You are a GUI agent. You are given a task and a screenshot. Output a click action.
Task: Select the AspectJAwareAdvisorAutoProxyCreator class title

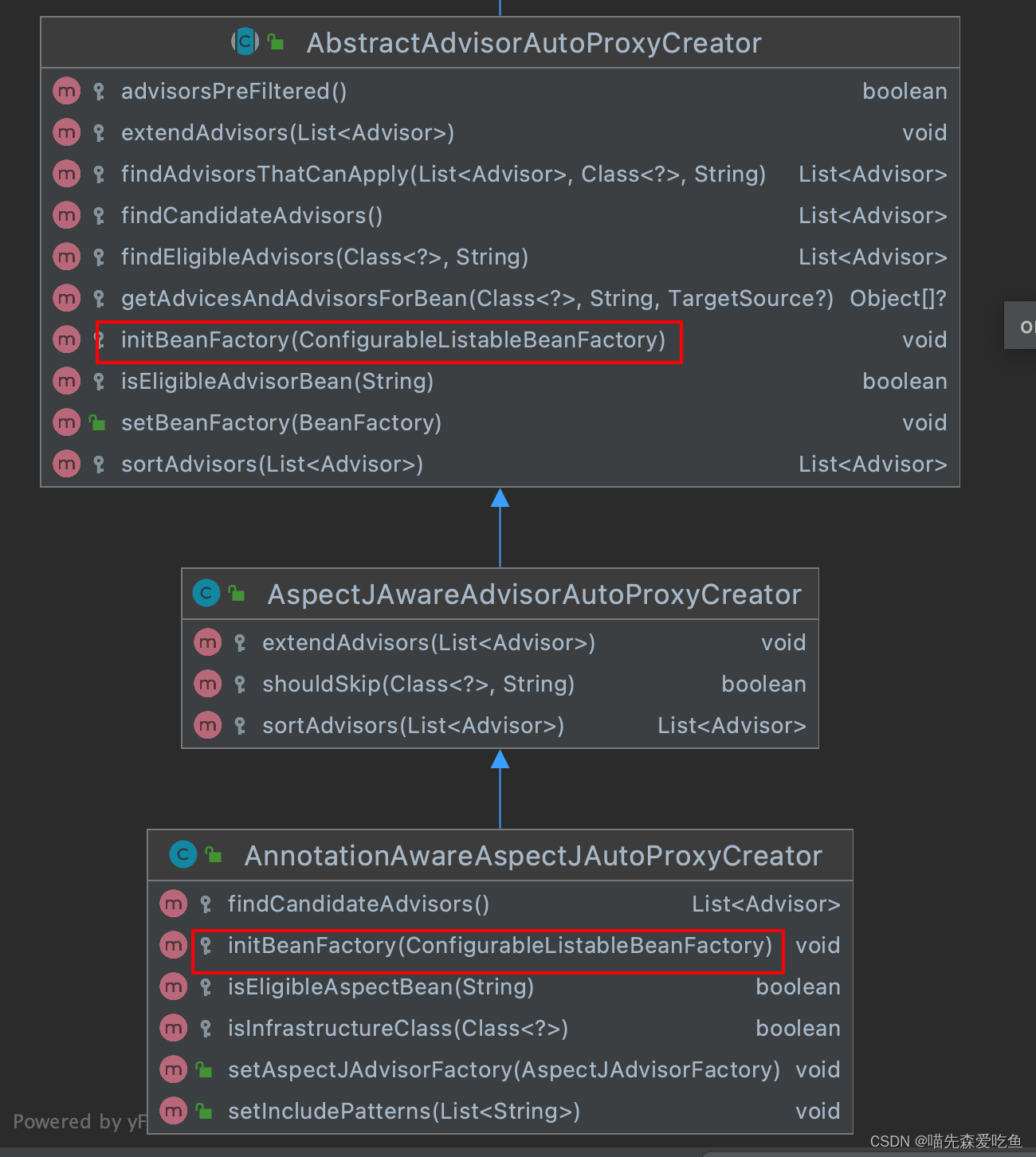click(x=534, y=594)
